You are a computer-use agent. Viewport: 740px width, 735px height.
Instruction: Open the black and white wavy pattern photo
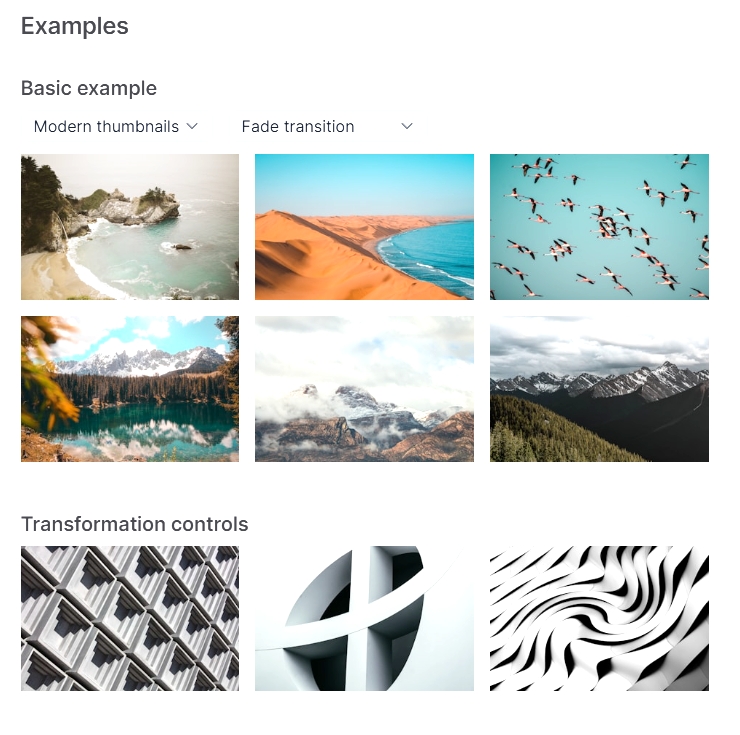click(x=599, y=618)
